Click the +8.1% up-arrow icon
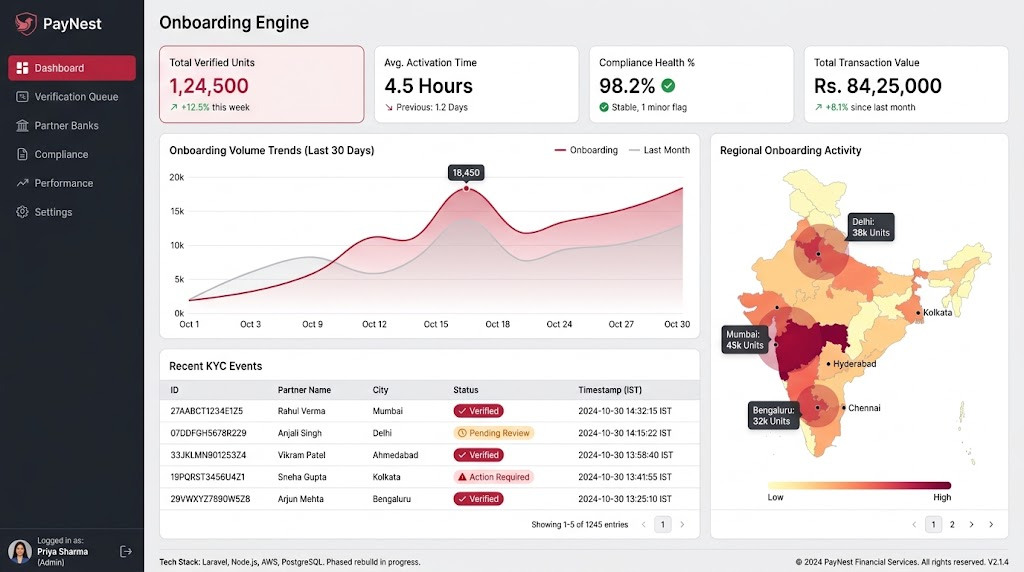The image size is (1024, 572). tap(818, 107)
